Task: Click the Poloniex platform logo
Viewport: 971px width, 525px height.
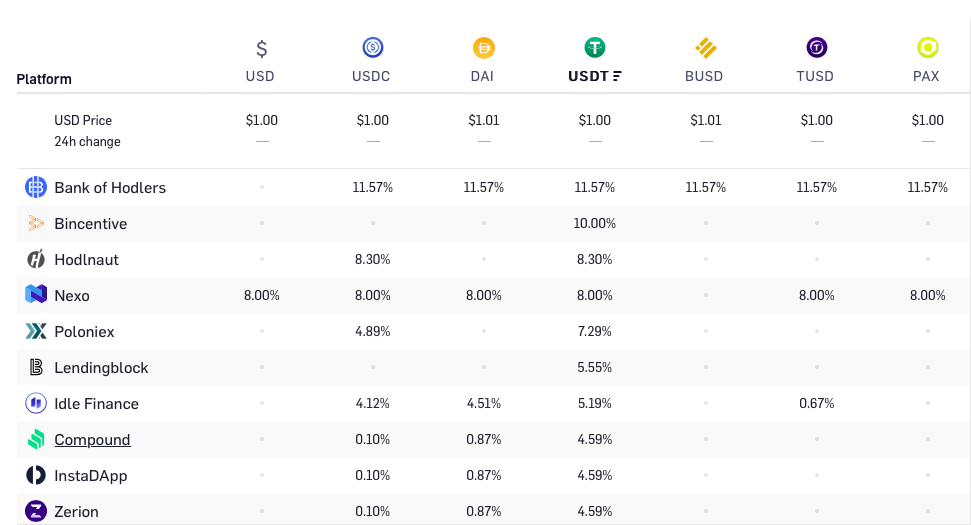Action: pos(36,331)
